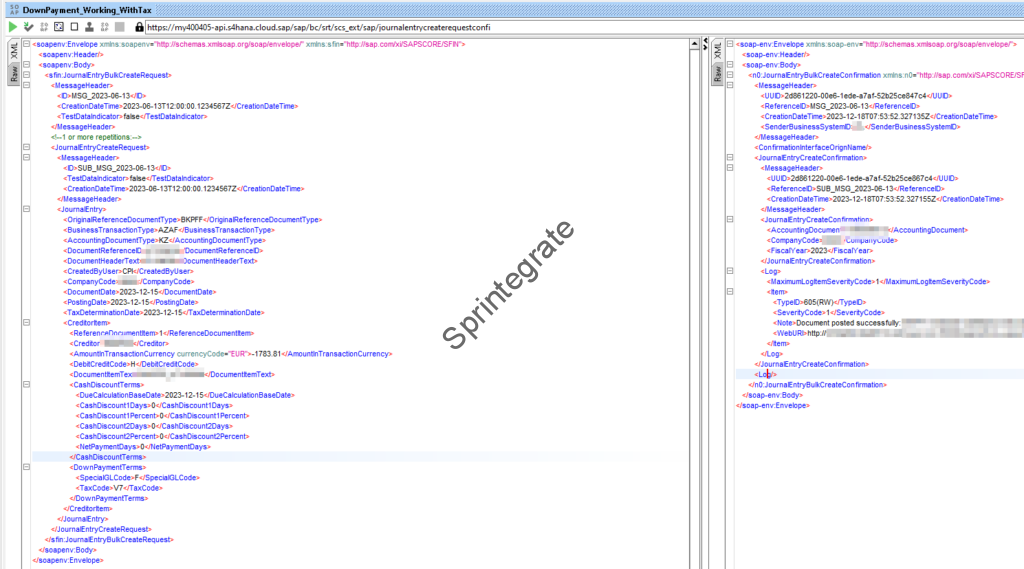Collapse the CreditorItem node in request
The height and width of the screenshot is (569, 1024).
27,323
